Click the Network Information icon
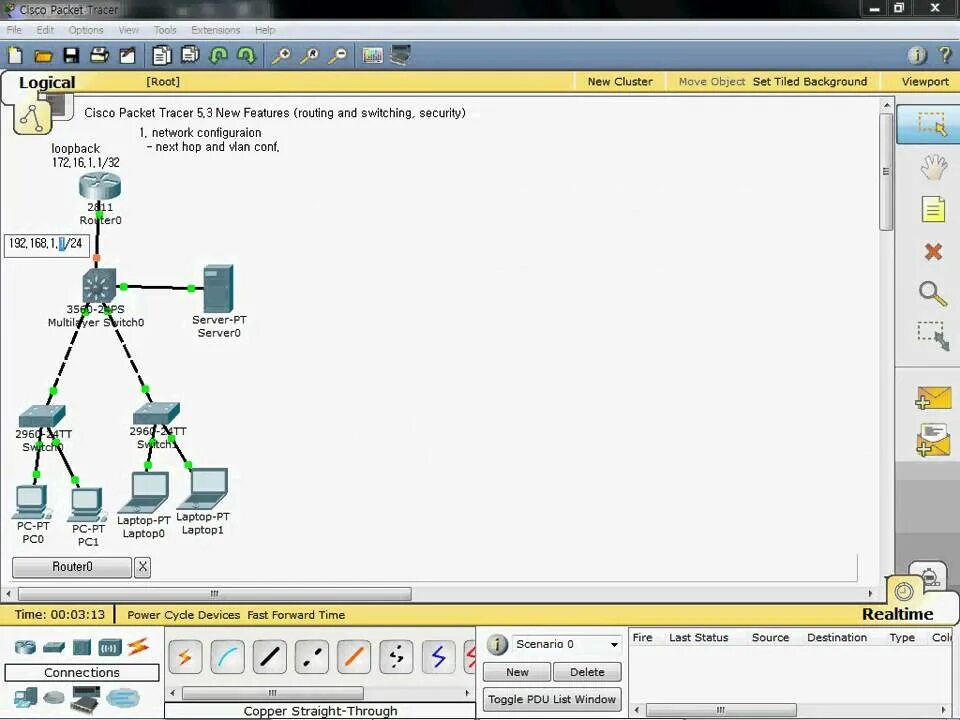This screenshot has height=720, width=960. pyautogui.click(x=917, y=56)
